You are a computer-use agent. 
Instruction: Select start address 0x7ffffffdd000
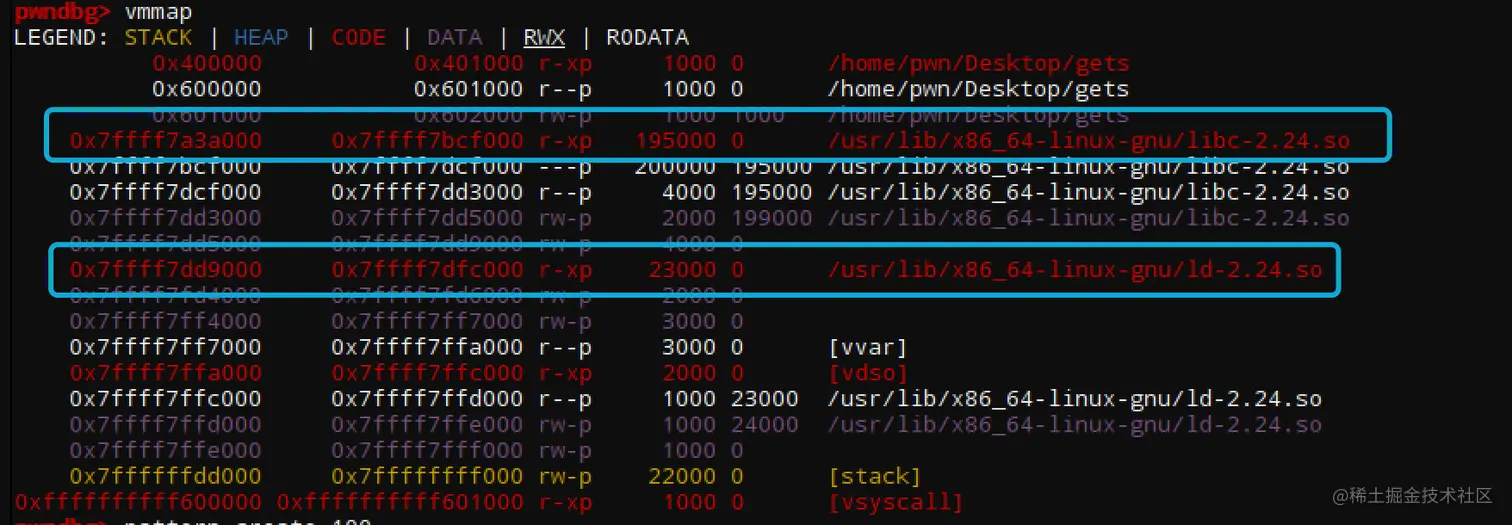click(166, 476)
